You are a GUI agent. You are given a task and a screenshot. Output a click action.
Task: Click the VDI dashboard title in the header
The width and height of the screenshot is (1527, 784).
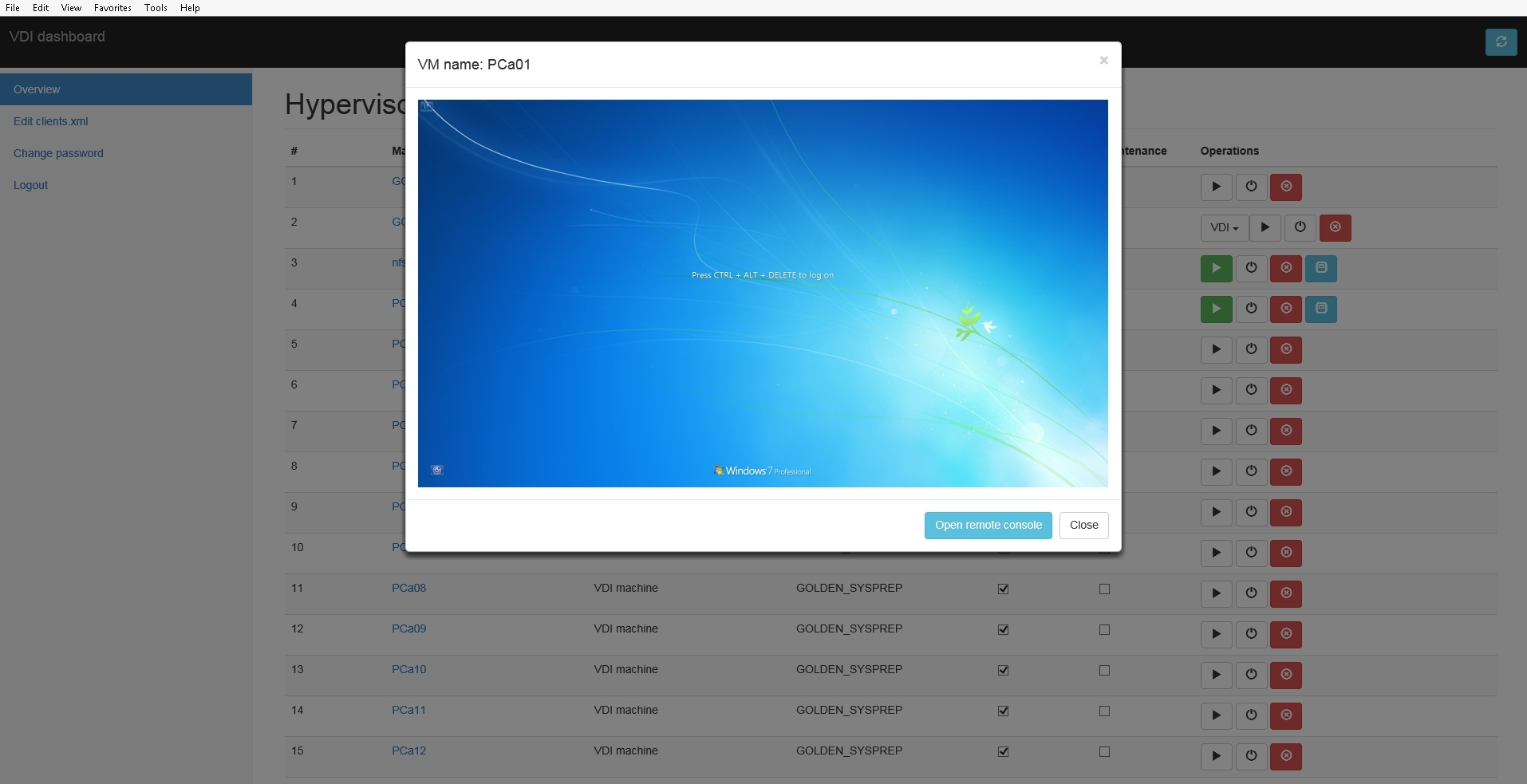pyautogui.click(x=57, y=37)
